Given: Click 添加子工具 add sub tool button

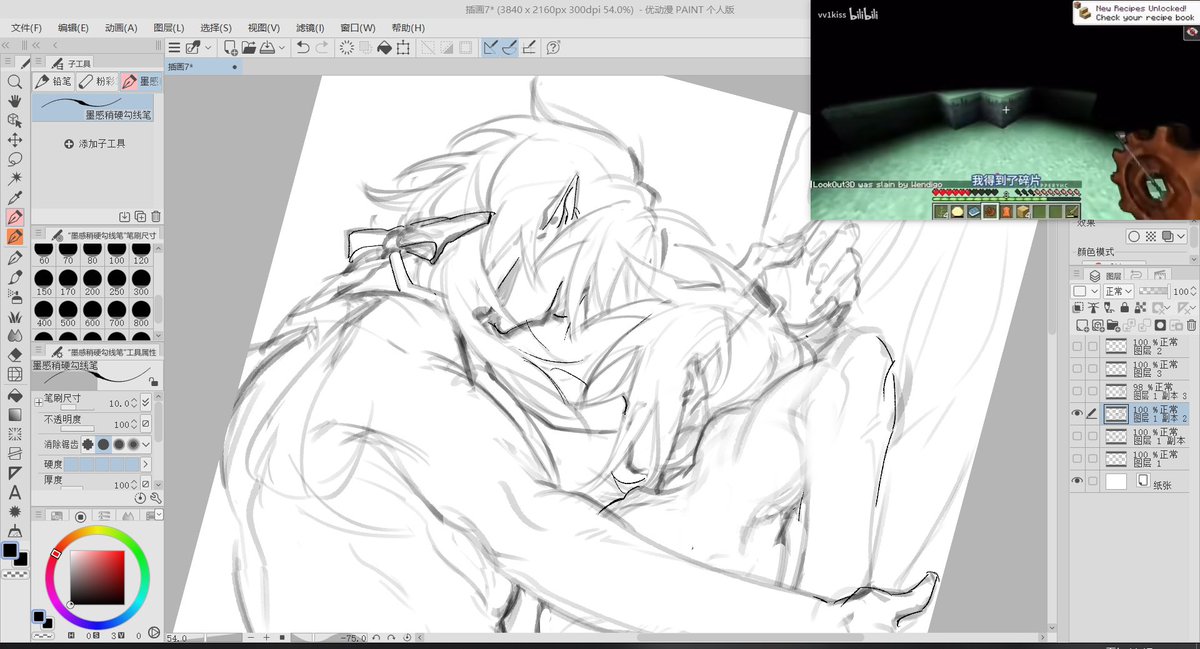Looking at the screenshot, I should tap(95, 144).
